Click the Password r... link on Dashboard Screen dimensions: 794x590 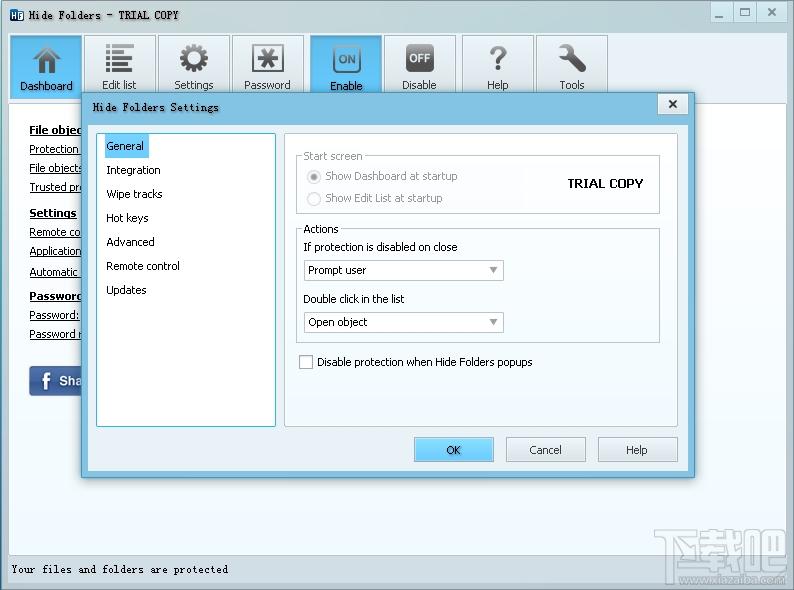click(55, 334)
